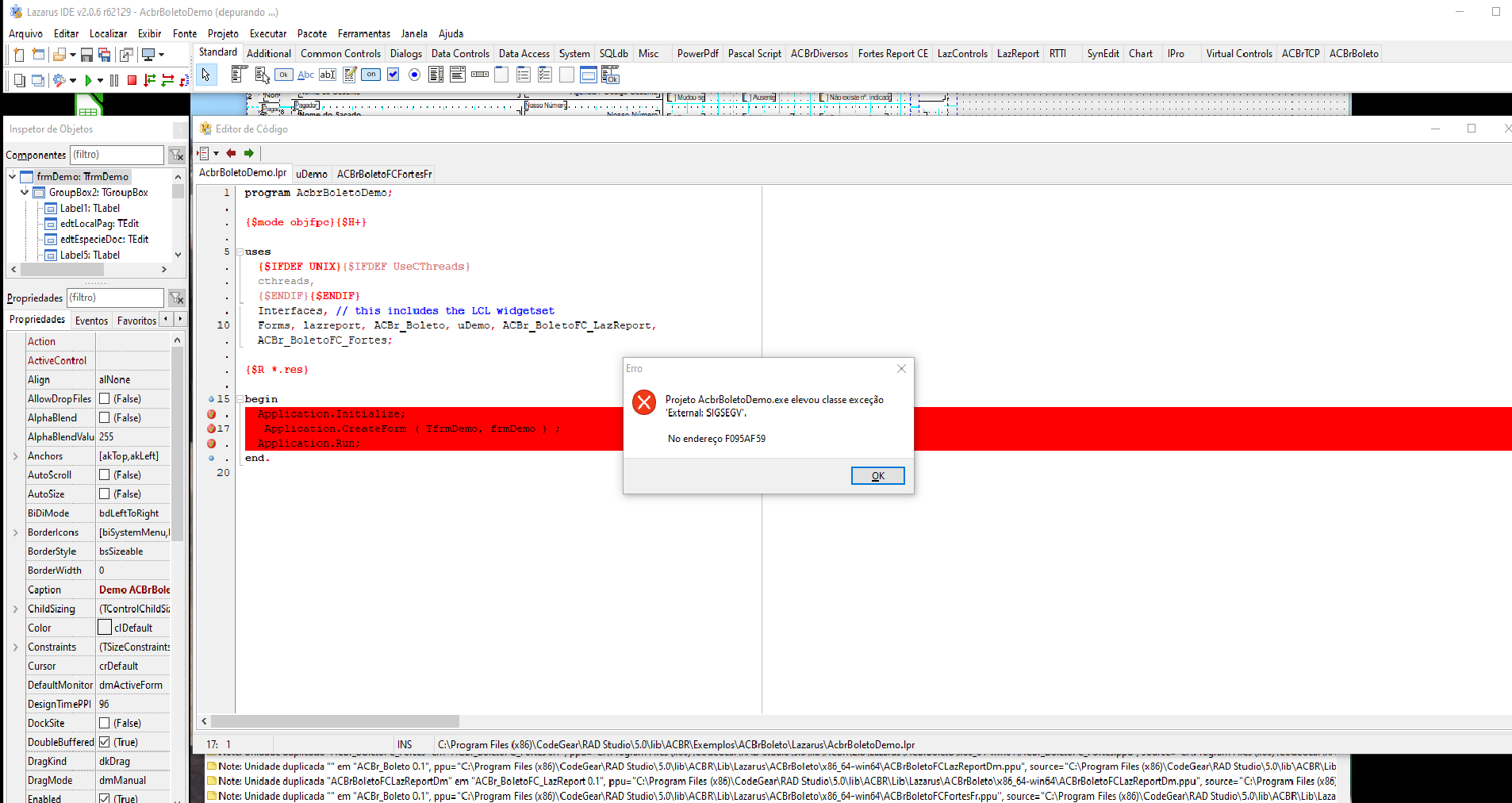Open the Pacote menu

coord(312,33)
